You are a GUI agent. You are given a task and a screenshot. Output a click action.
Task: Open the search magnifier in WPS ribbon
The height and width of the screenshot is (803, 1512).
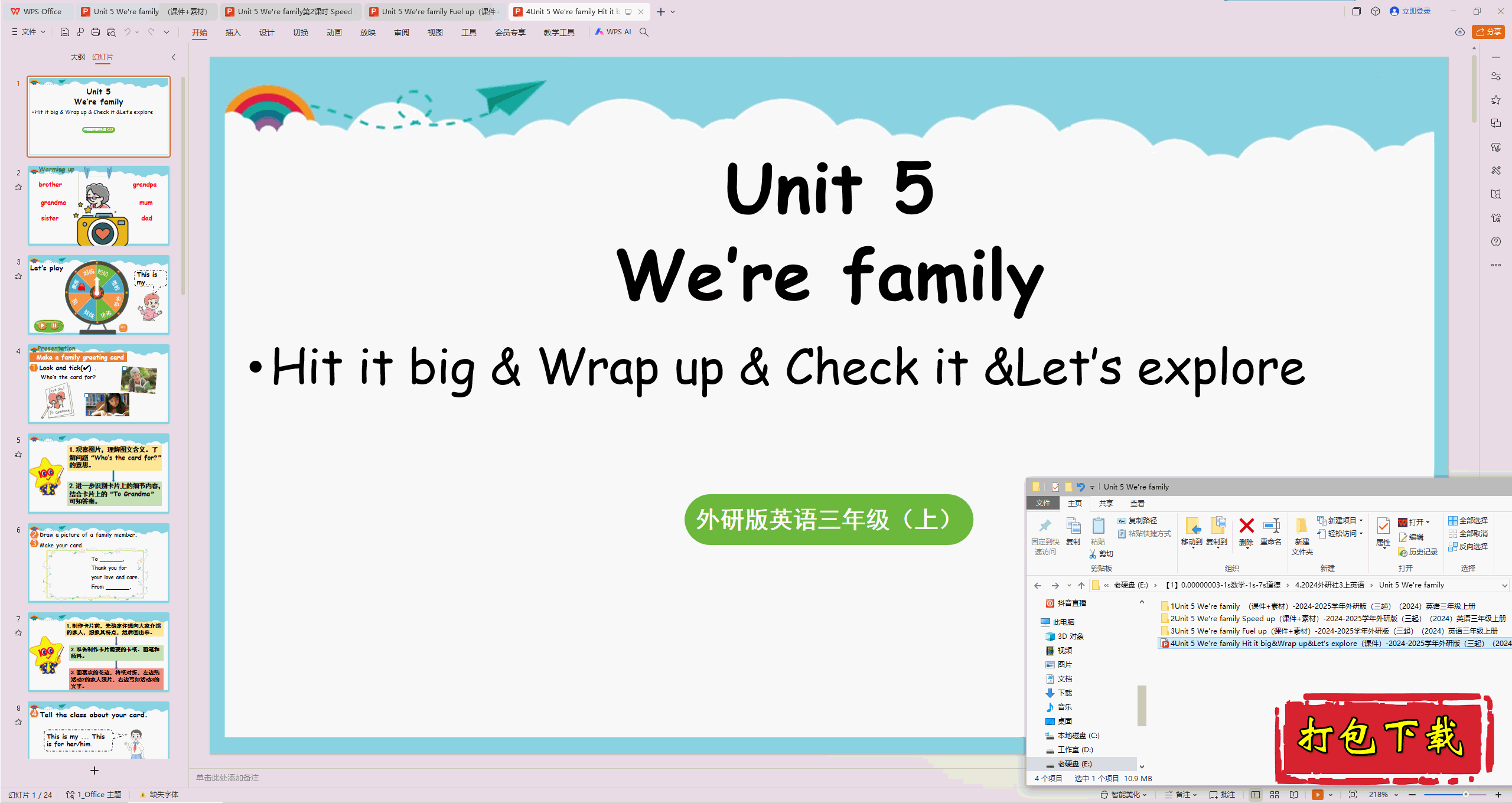644,32
